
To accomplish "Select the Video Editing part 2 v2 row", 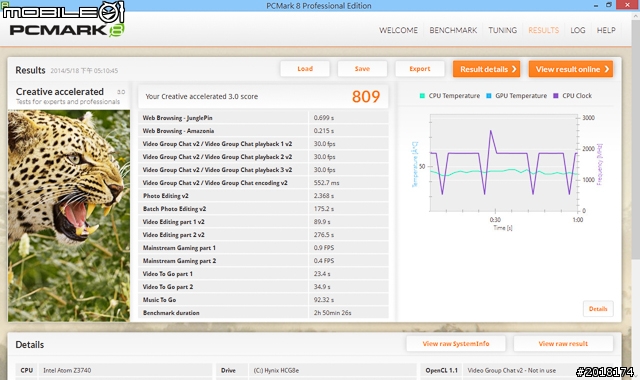I will (x=263, y=235).
